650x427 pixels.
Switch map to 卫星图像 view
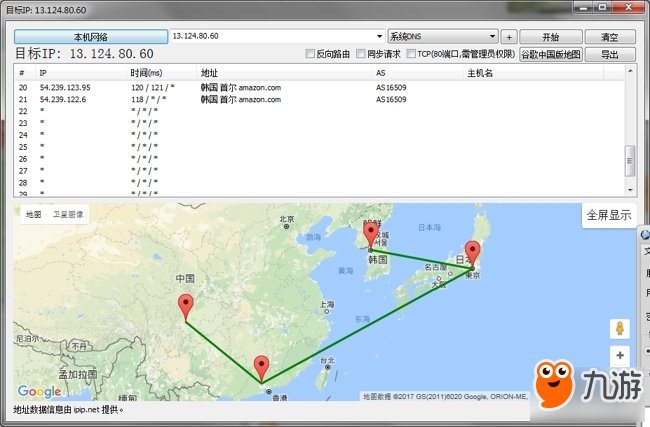click(x=68, y=214)
